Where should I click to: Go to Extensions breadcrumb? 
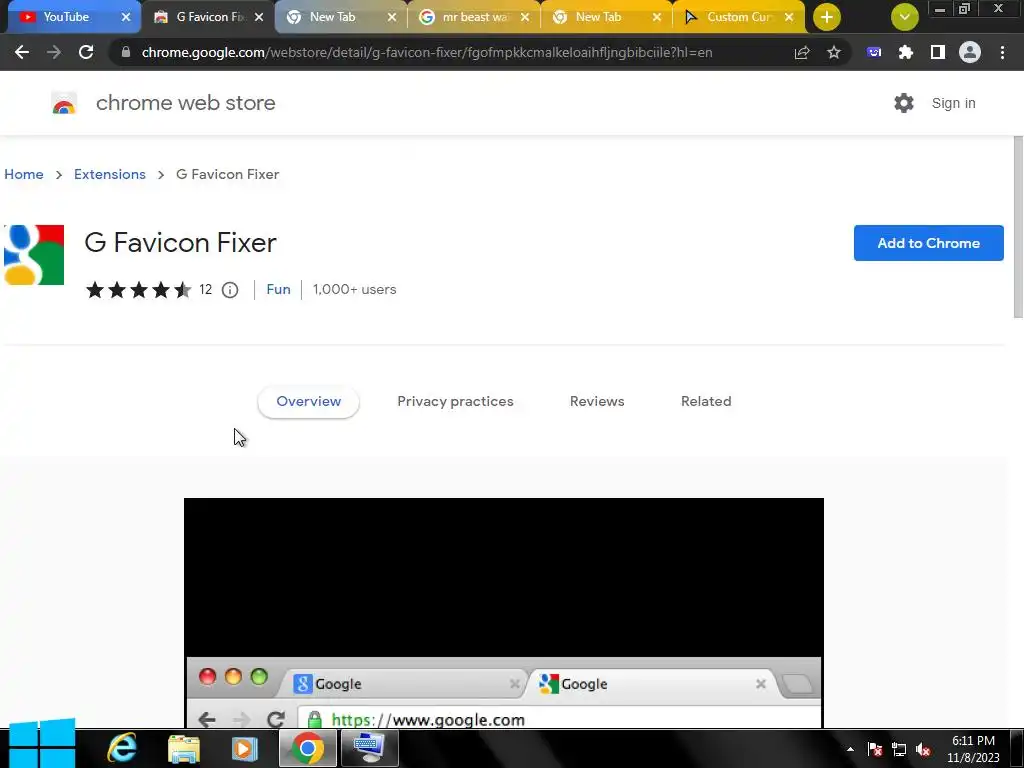[x=110, y=174]
